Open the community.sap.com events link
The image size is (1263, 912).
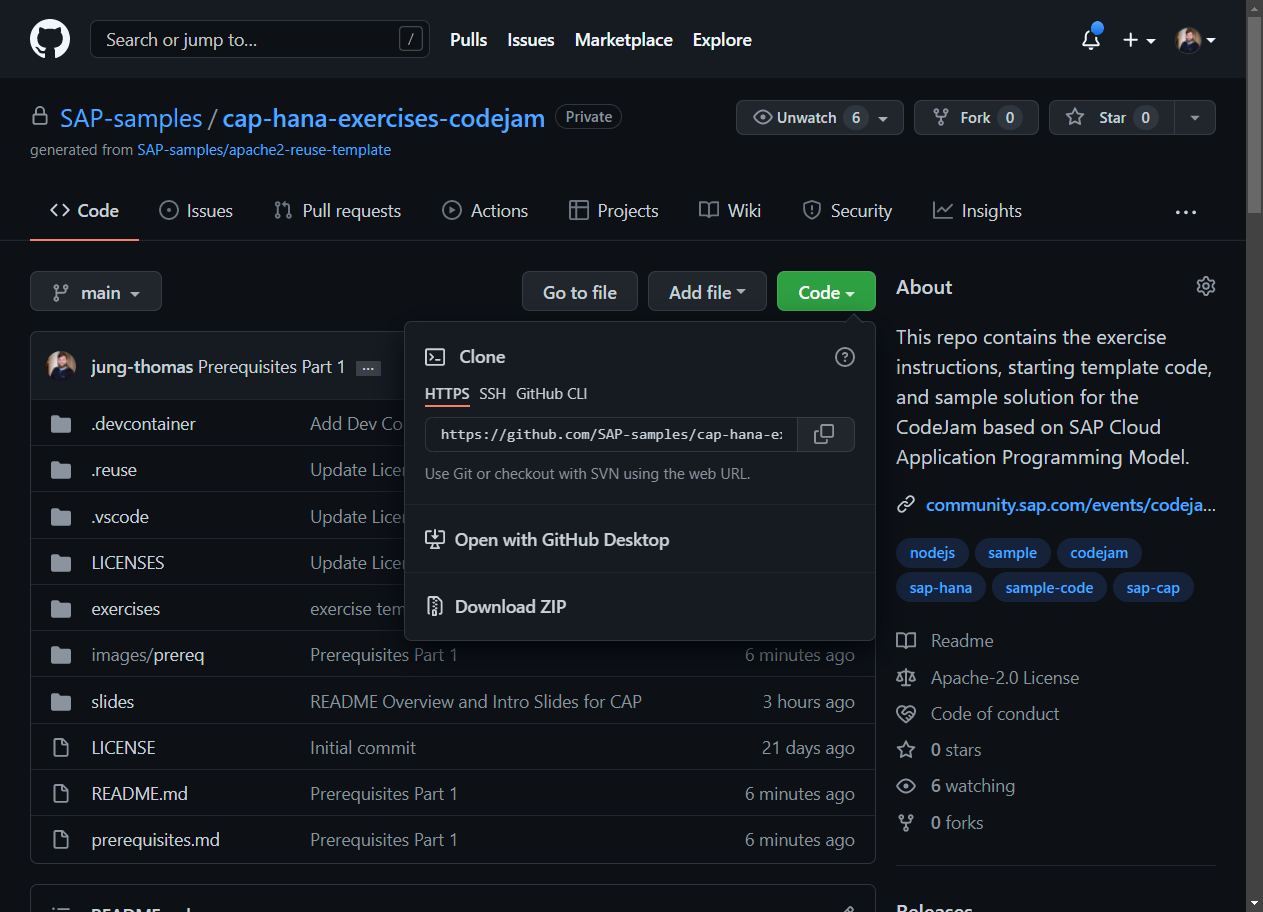(x=1070, y=505)
